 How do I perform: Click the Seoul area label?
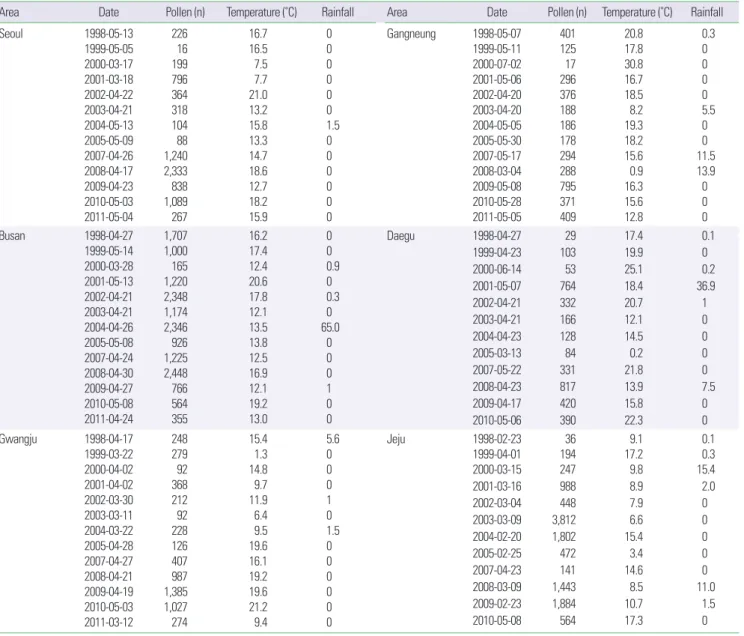point(11,34)
